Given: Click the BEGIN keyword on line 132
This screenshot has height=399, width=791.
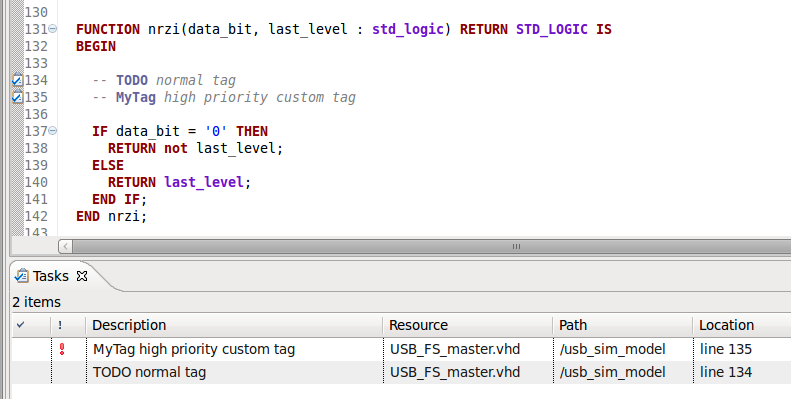Looking at the screenshot, I should pos(96,46).
